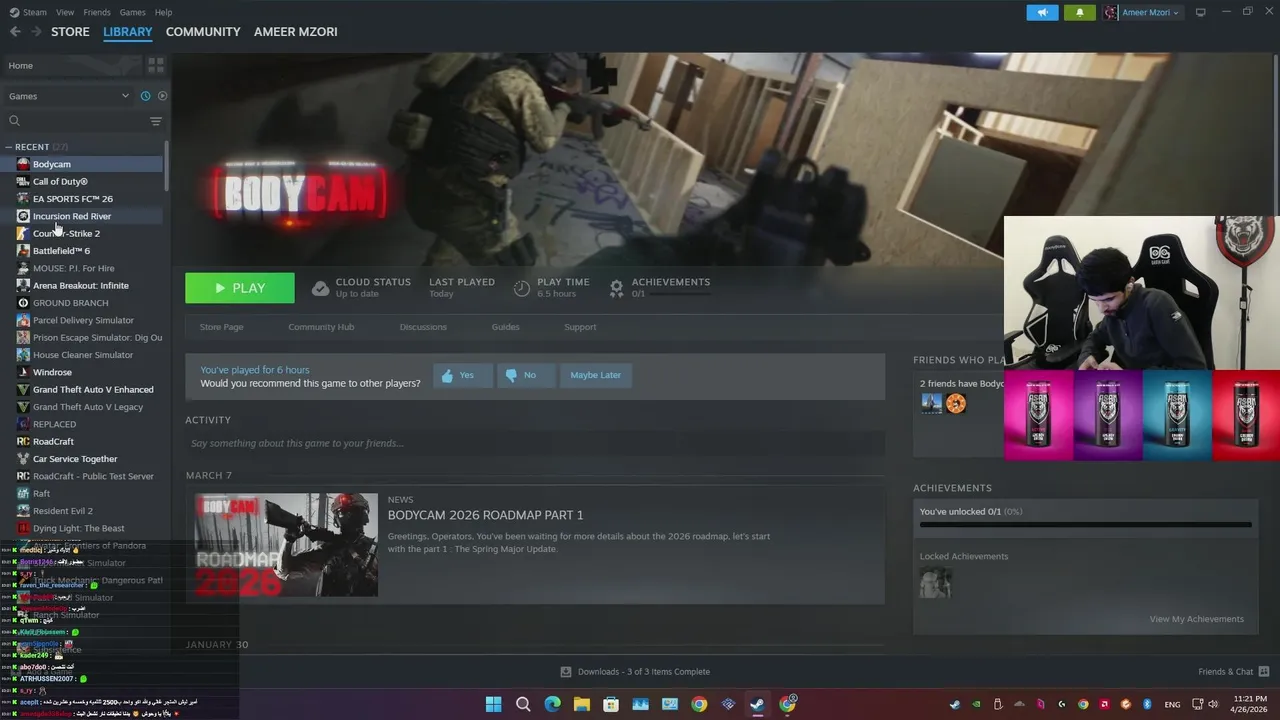
Task: Open the View menu
Action: coord(65,12)
